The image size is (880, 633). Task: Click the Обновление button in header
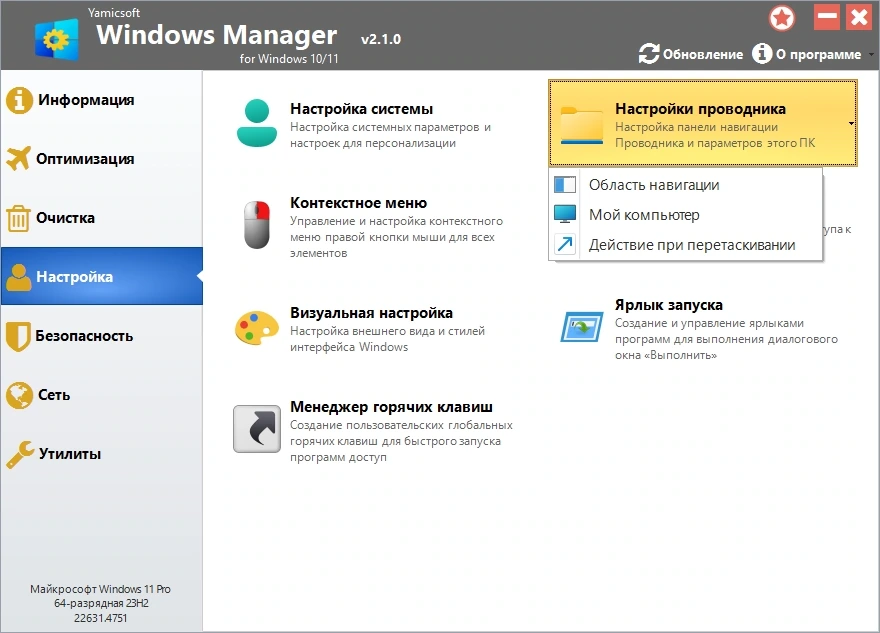pos(691,54)
